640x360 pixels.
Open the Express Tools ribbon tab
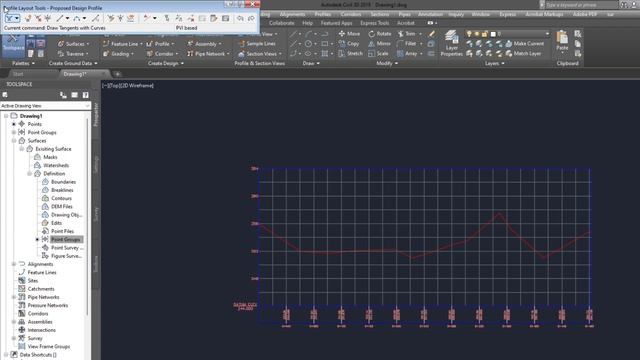tap(375, 23)
